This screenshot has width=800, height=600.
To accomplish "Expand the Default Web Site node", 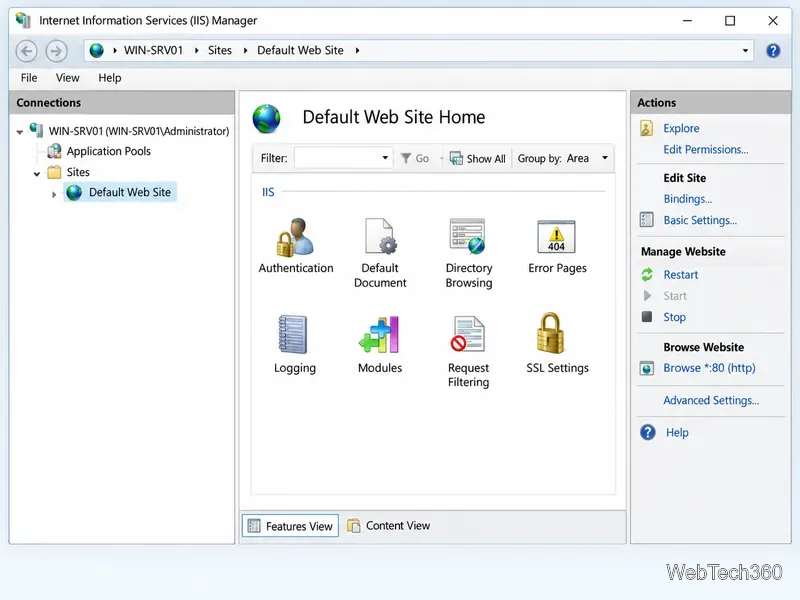I will (54, 194).
